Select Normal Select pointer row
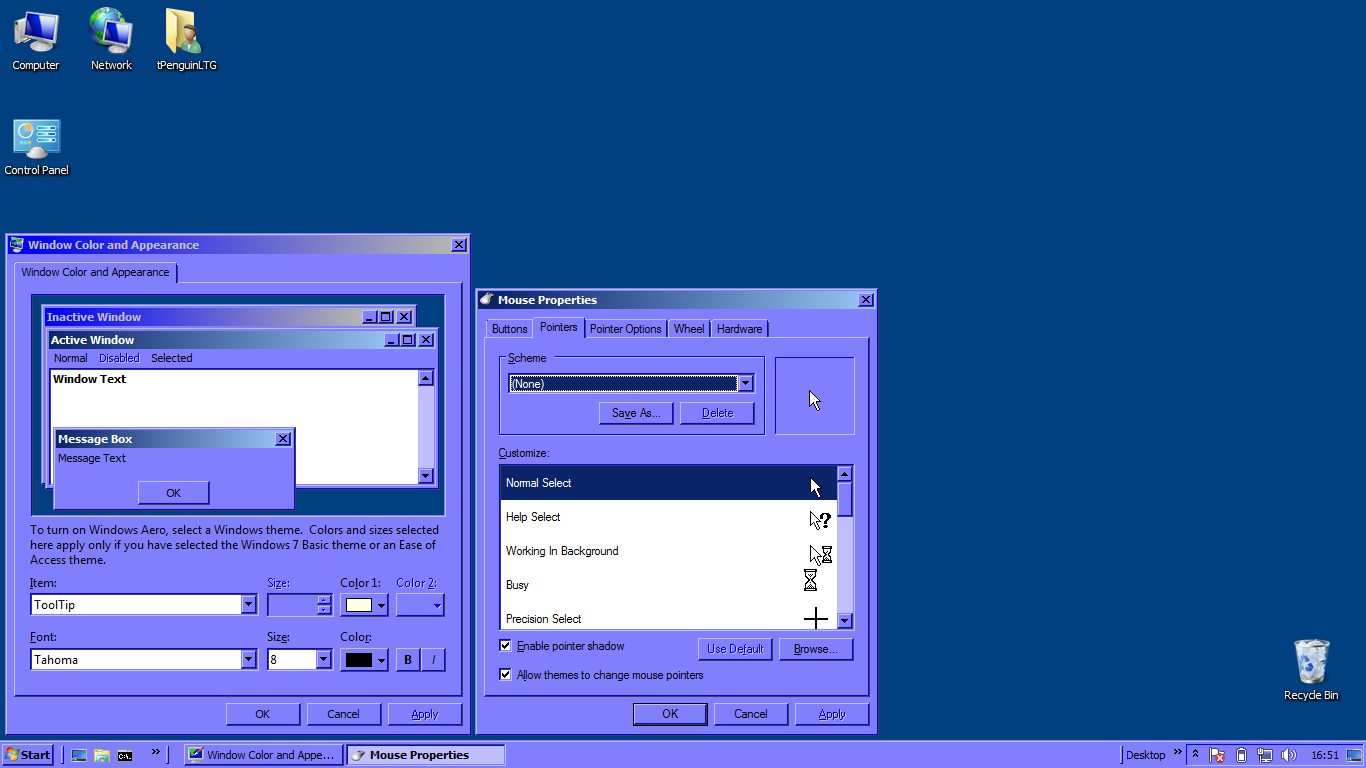The width and height of the screenshot is (1366, 768). [668, 483]
